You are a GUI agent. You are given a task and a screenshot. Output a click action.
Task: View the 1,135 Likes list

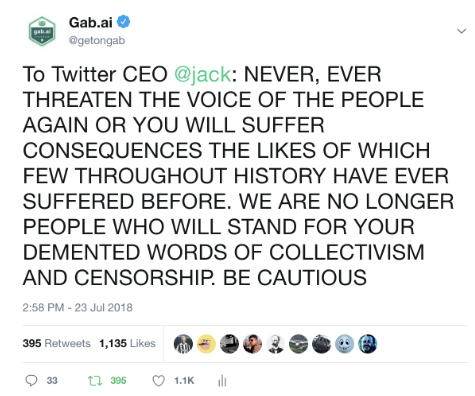point(127,343)
